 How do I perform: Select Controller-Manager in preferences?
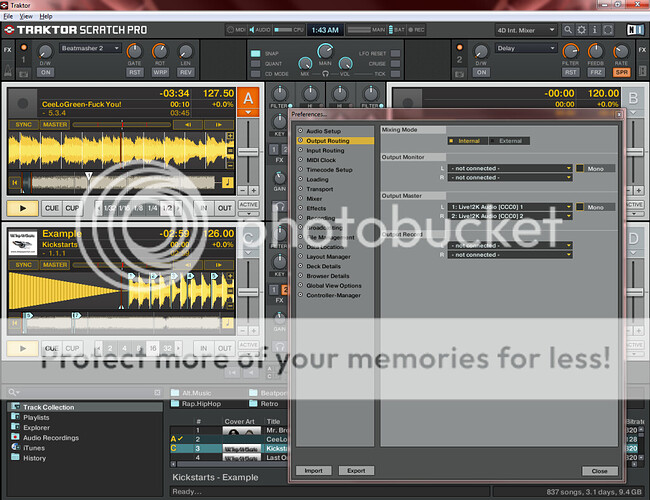point(333,295)
